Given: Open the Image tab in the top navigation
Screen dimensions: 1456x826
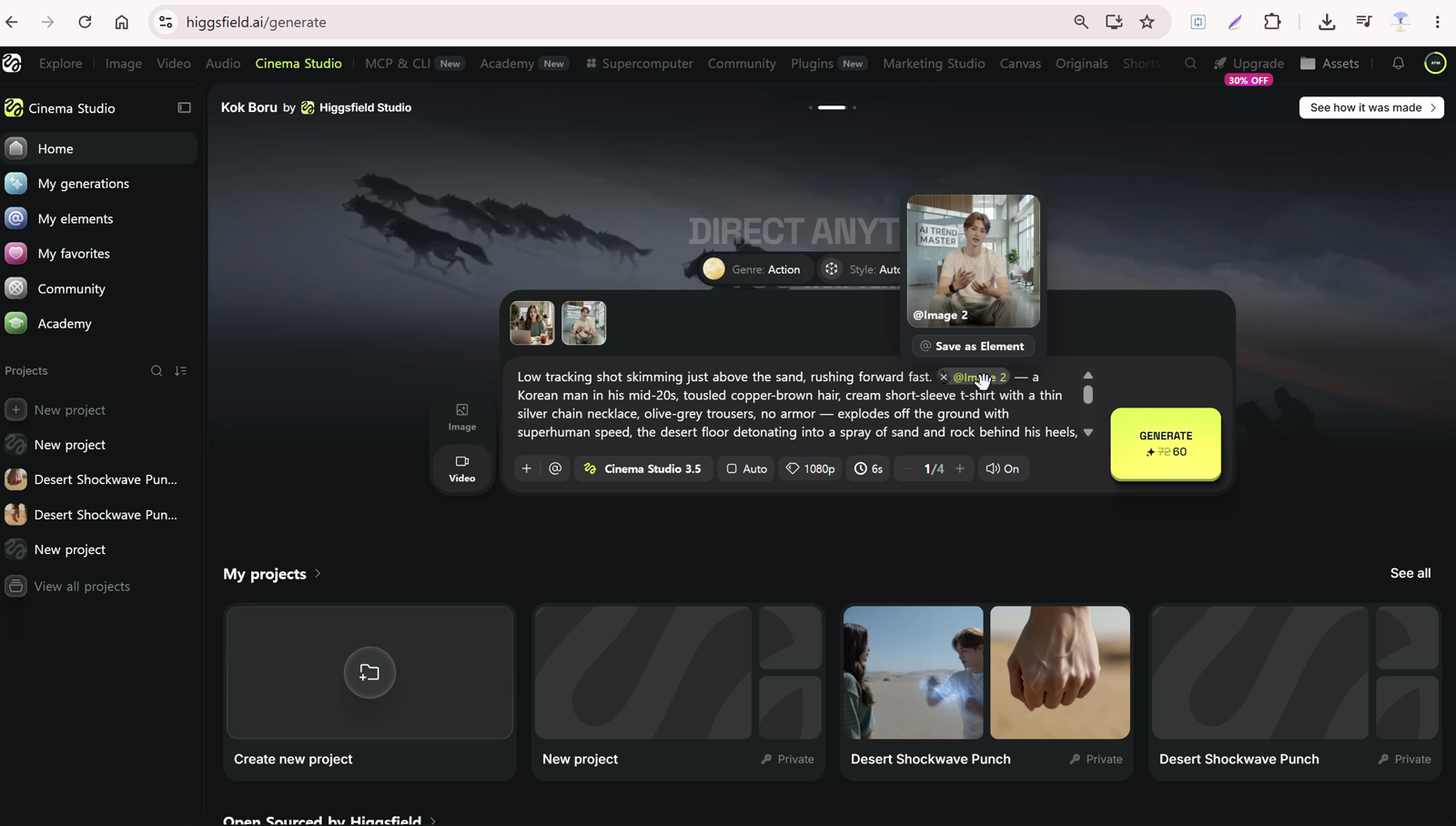Looking at the screenshot, I should (x=124, y=64).
